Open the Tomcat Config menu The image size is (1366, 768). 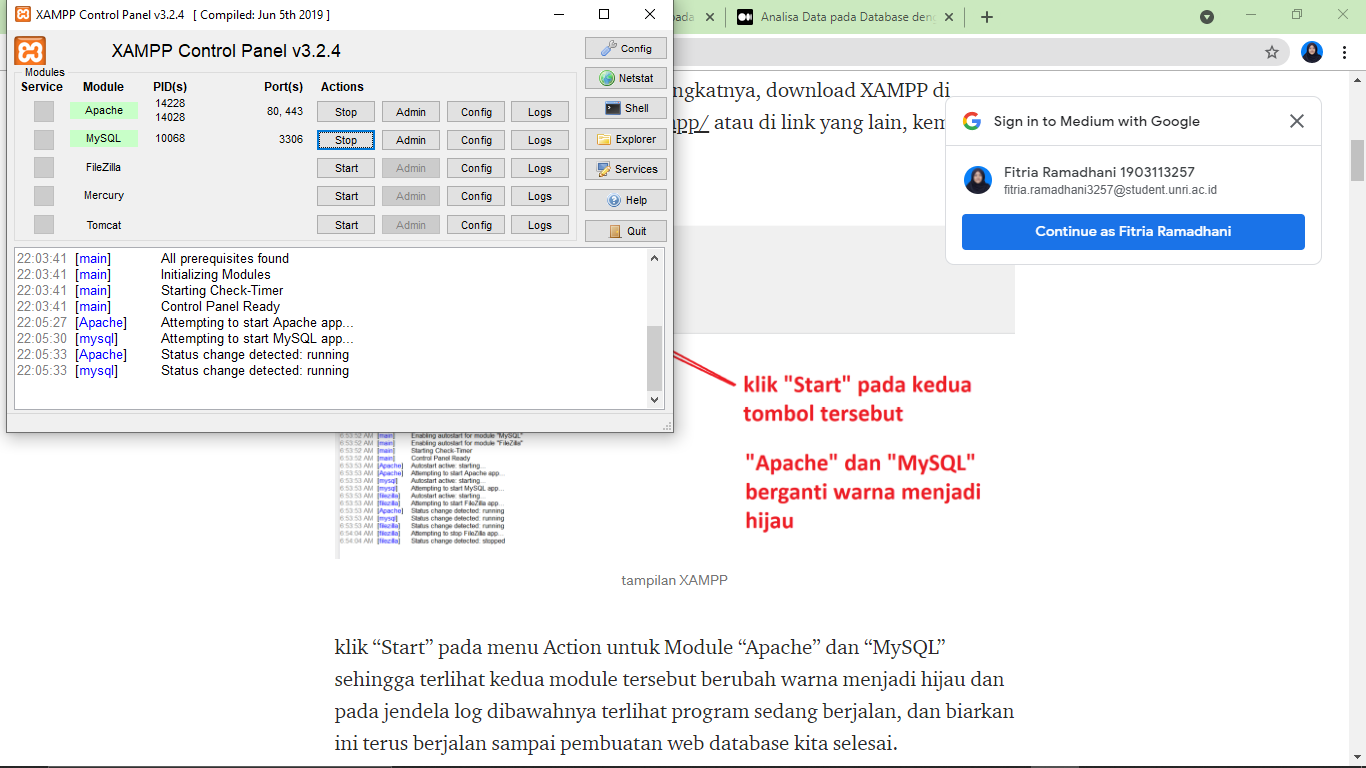(476, 225)
